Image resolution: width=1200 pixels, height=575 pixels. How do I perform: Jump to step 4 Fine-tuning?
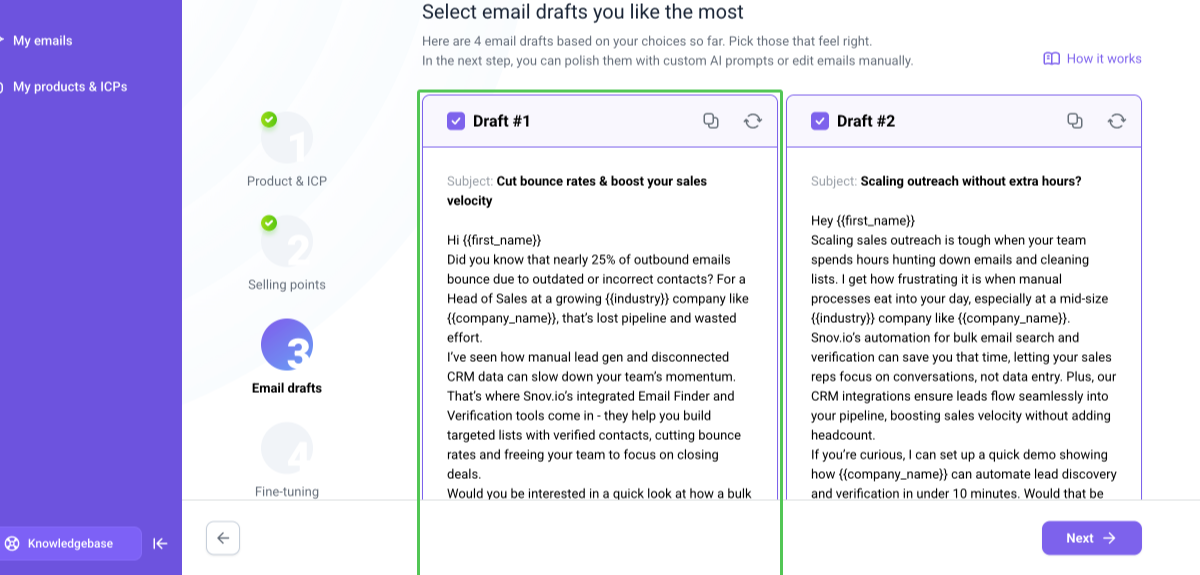tap(287, 448)
